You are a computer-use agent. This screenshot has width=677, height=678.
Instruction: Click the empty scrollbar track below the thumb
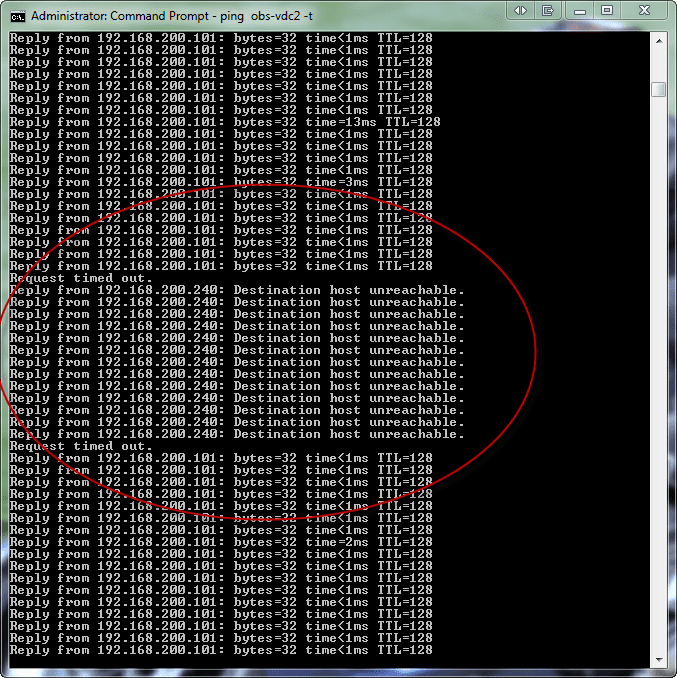[x=659, y=374]
